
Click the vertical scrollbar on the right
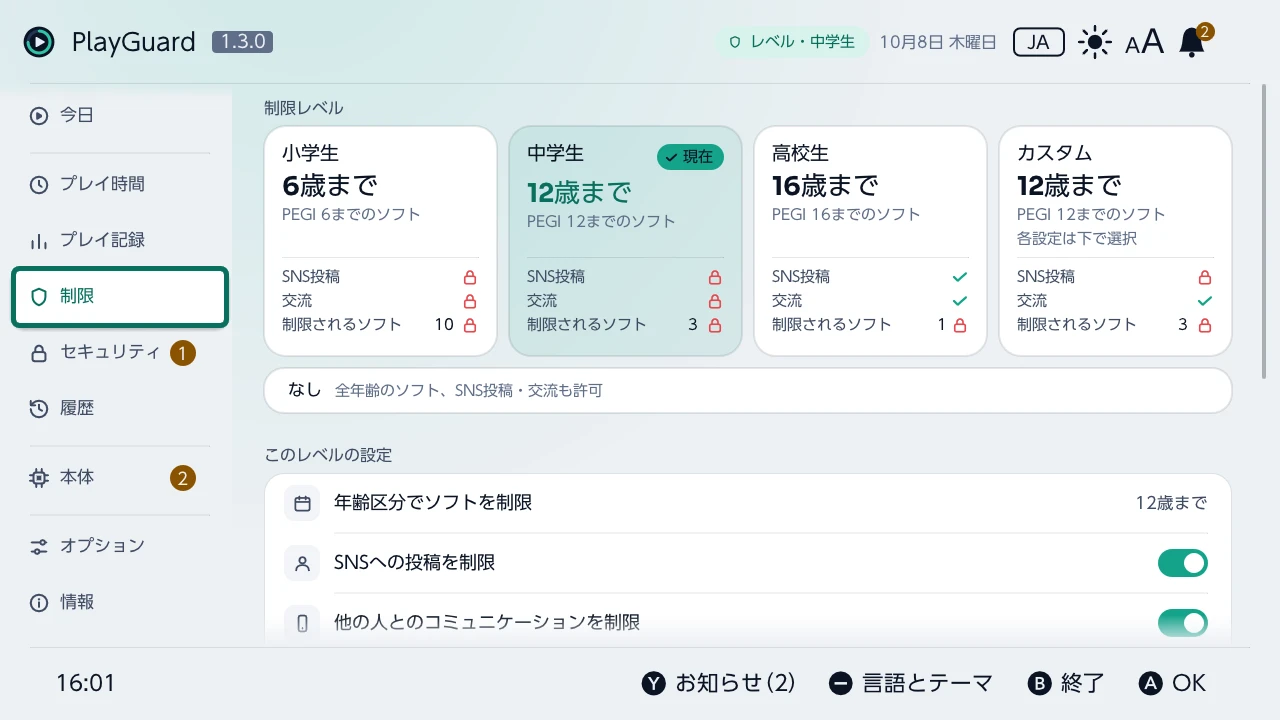tap(1266, 230)
